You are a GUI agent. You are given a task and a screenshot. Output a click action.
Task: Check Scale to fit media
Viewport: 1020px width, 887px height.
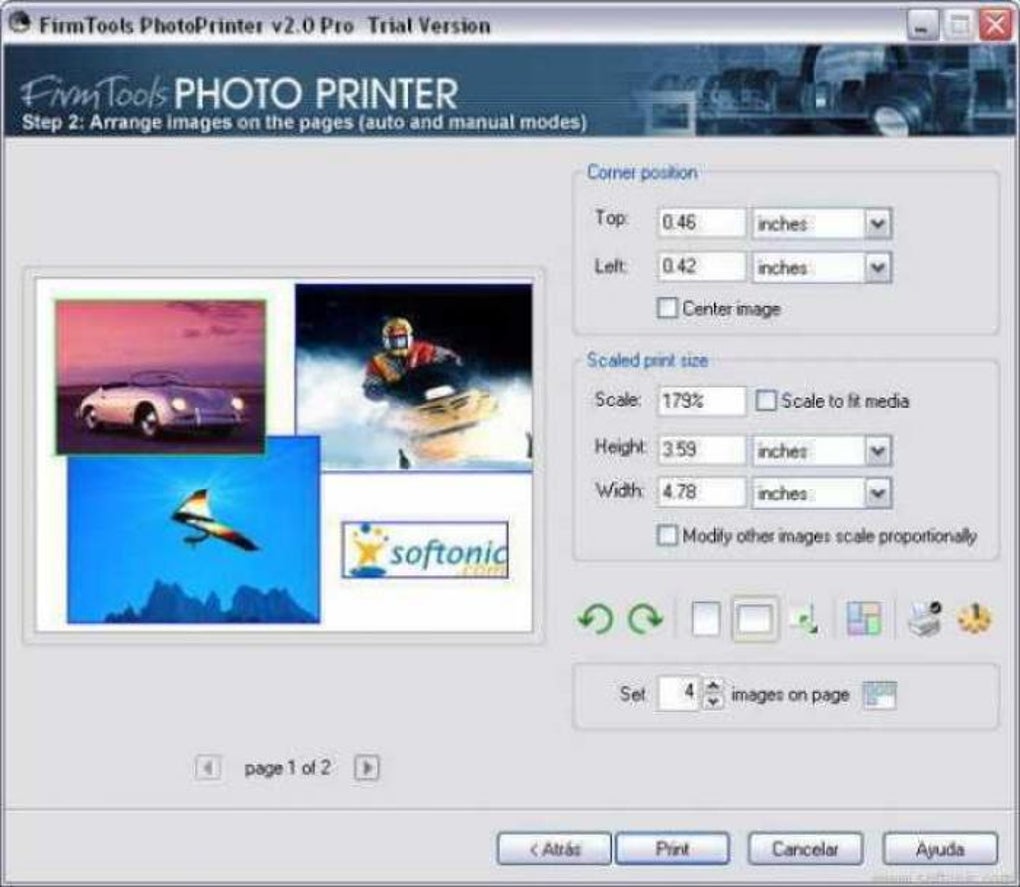click(x=765, y=399)
